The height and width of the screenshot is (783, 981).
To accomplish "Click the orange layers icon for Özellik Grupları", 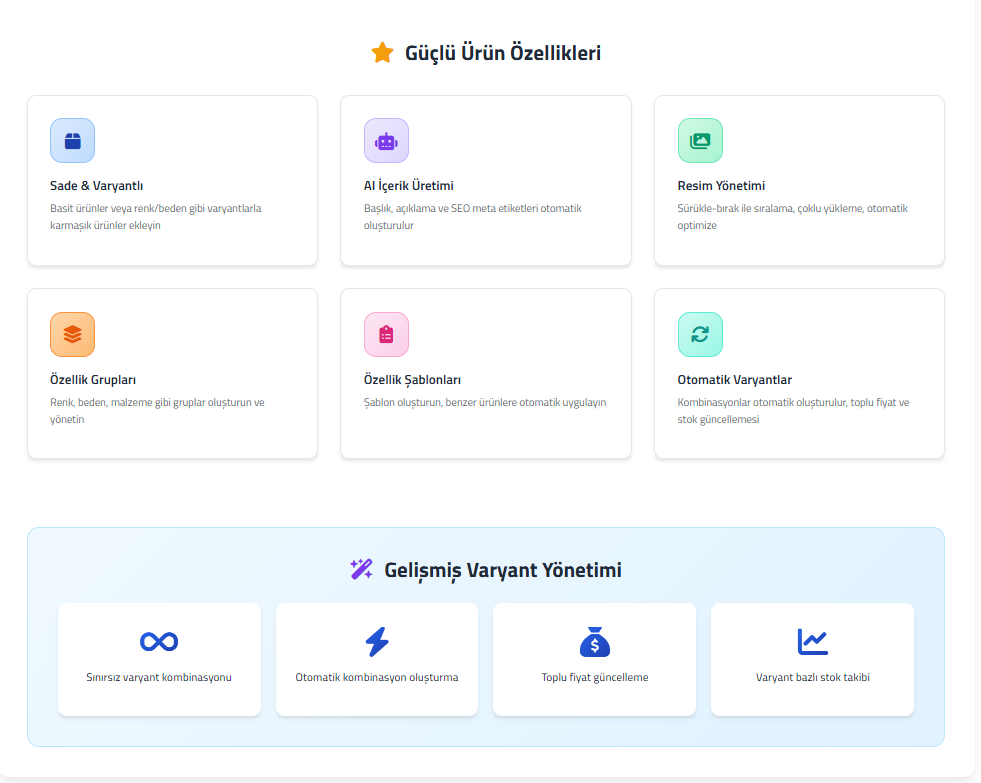I will click(72, 334).
